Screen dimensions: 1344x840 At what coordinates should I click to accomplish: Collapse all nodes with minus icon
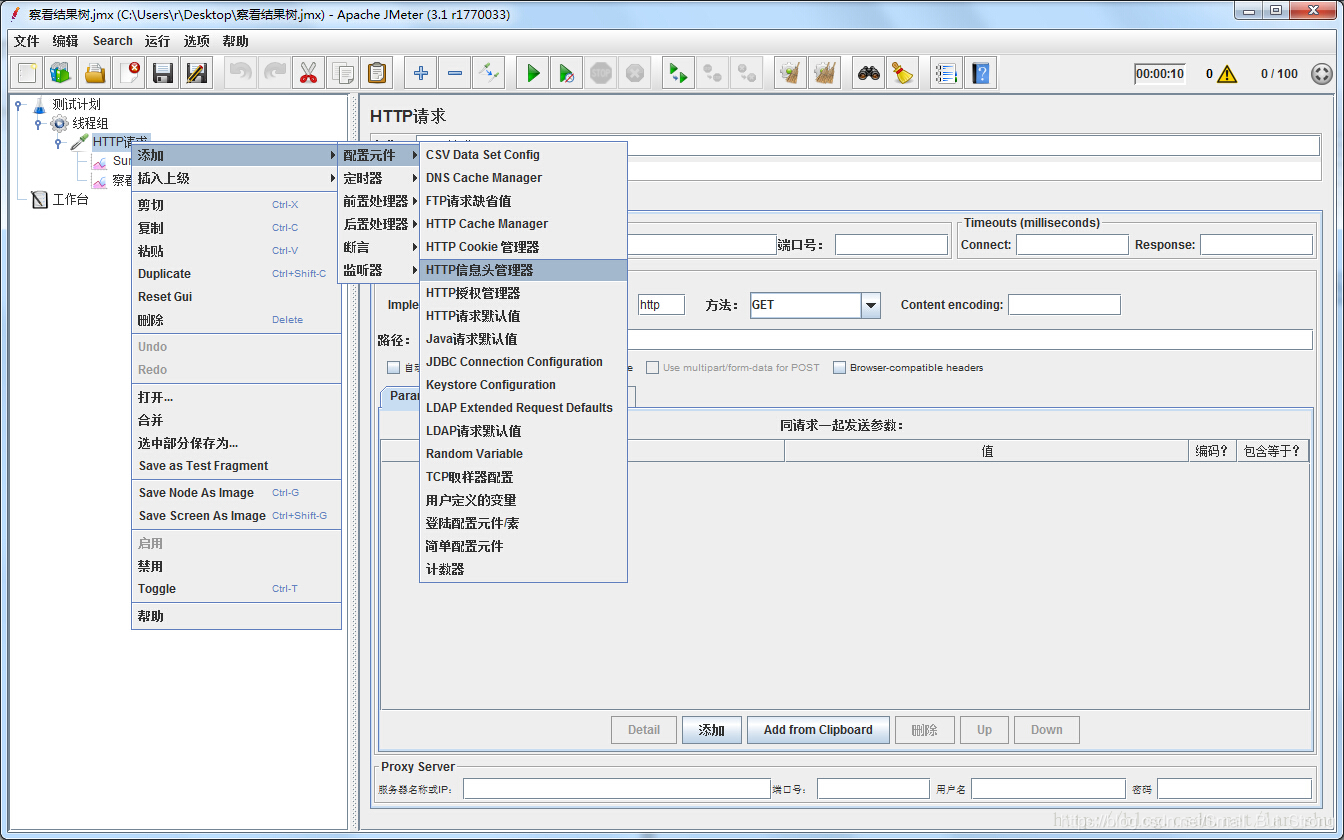tap(455, 73)
